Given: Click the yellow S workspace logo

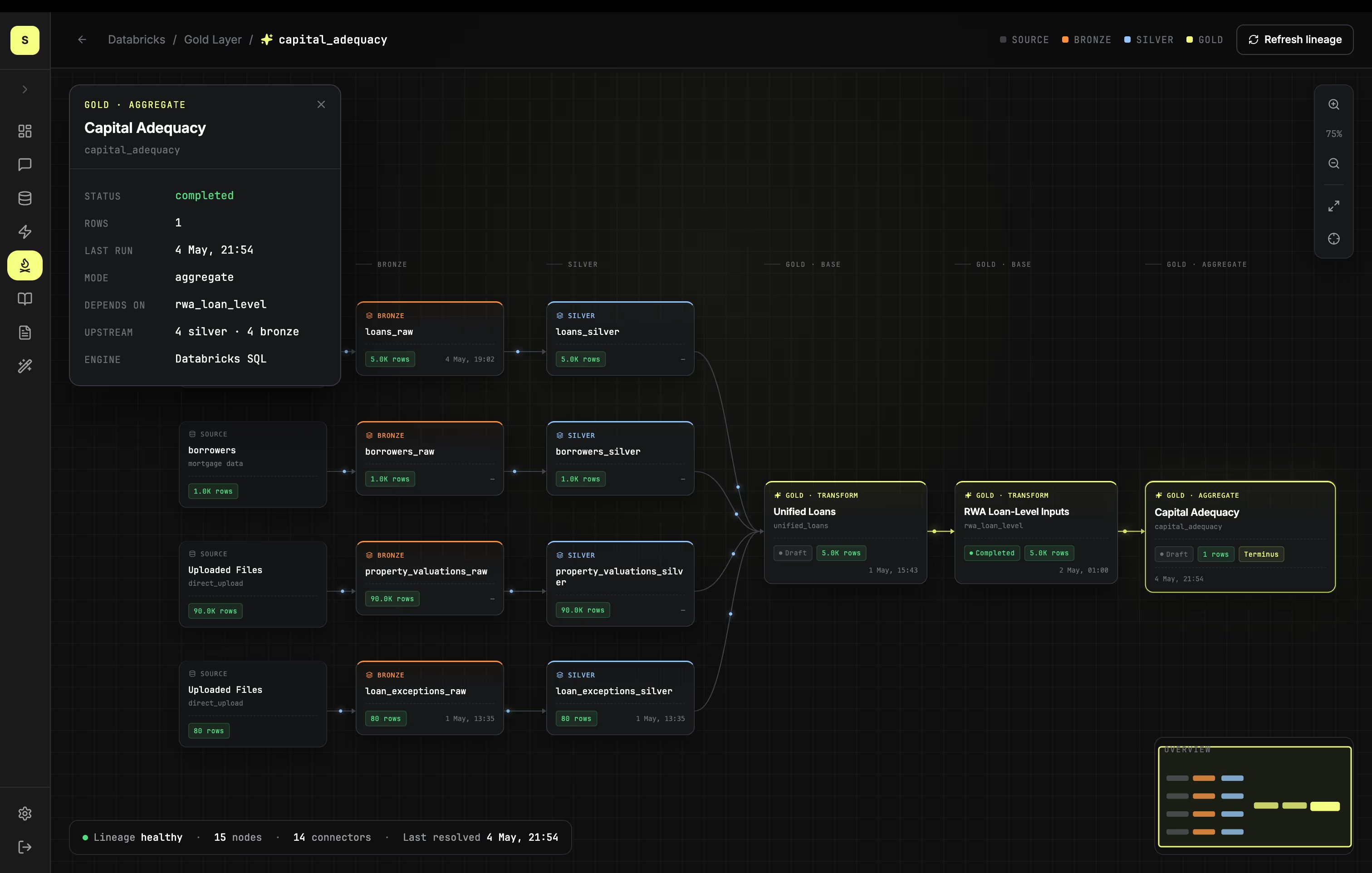Looking at the screenshot, I should [24, 40].
